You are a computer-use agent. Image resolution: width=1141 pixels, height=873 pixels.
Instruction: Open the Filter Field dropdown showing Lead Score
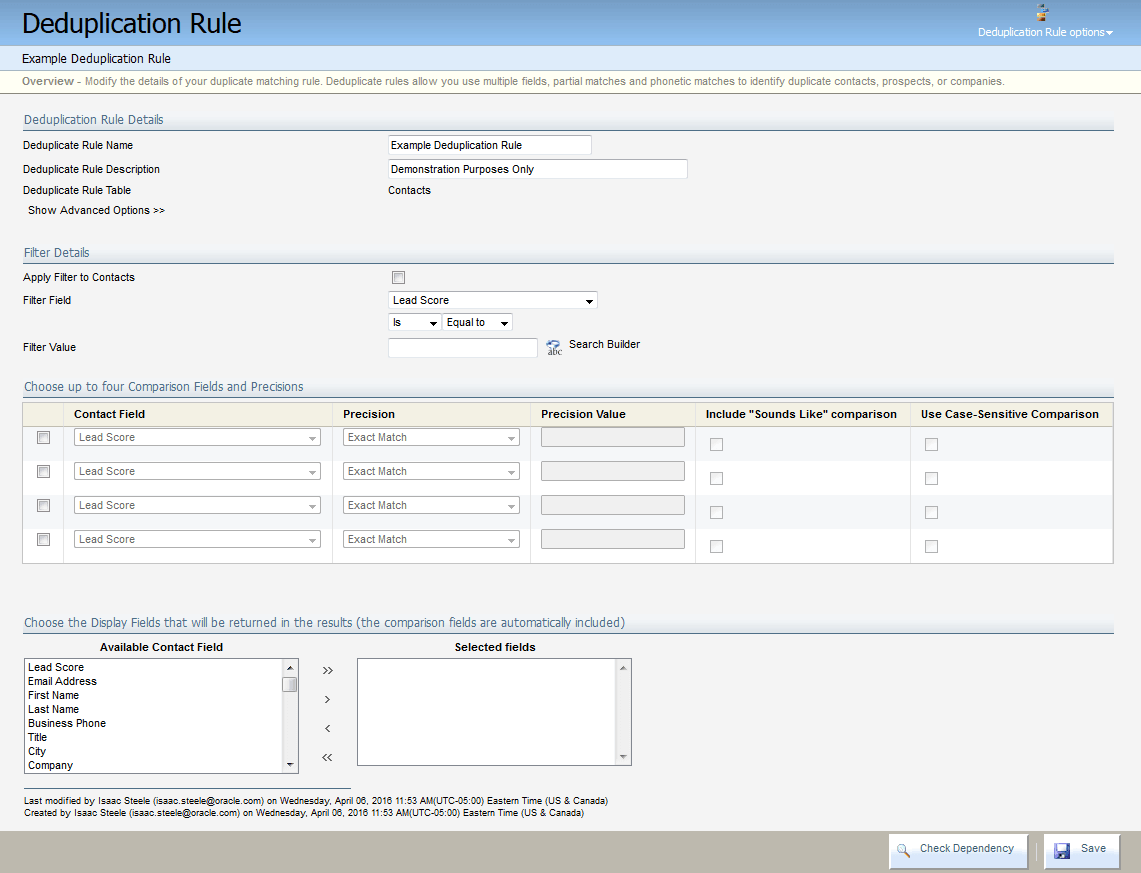(x=492, y=299)
